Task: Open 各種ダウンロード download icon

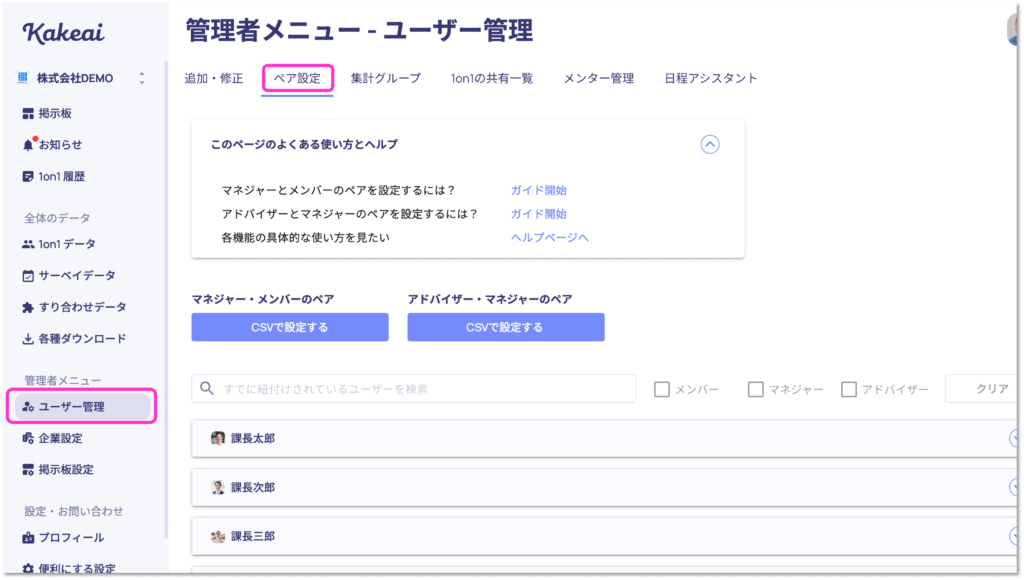Action: point(28,338)
